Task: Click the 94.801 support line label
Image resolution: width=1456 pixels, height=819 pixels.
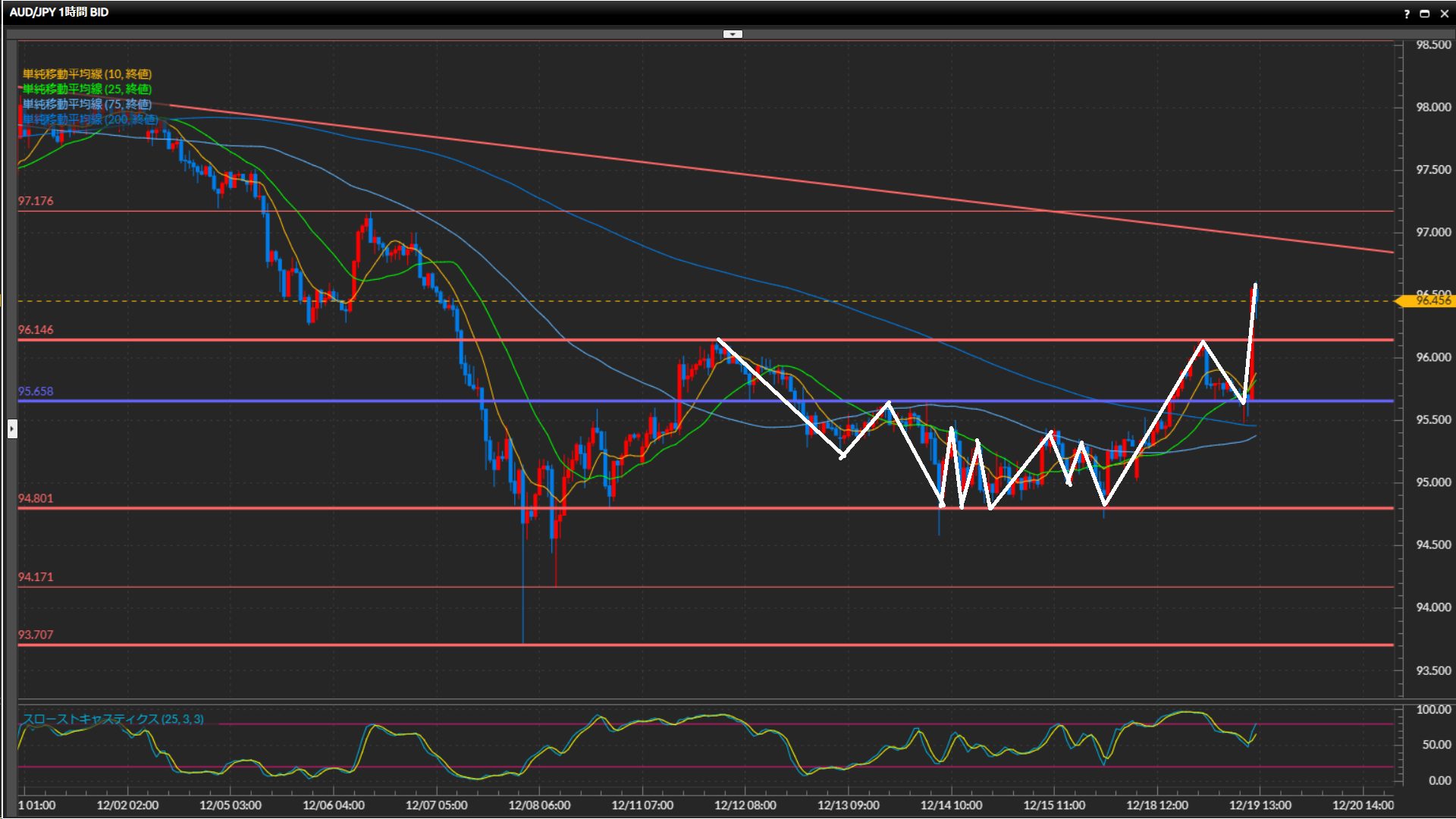Action: point(36,498)
